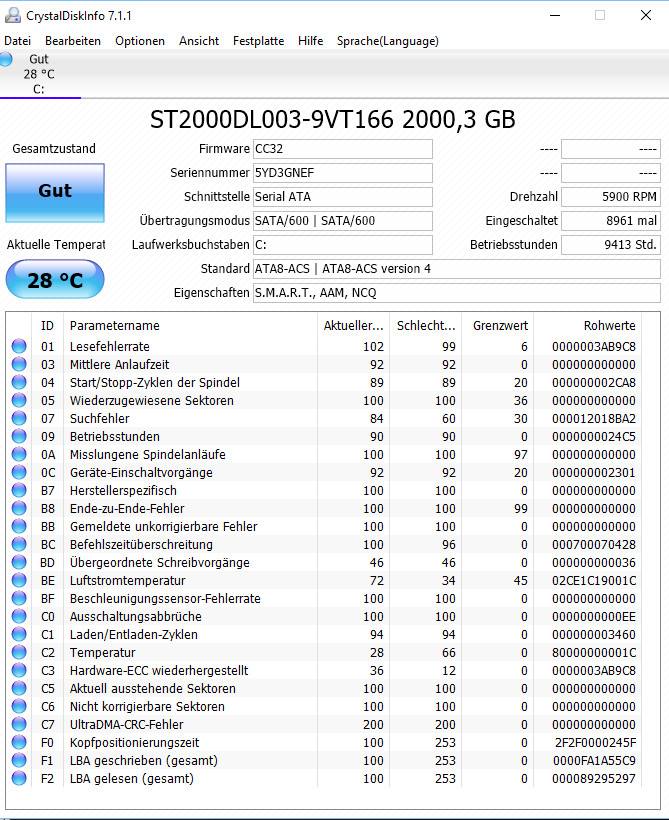The width and height of the screenshot is (669, 820).
Task: Open the Festplatte menu
Action: pyautogui.click(x=258, y=41)
